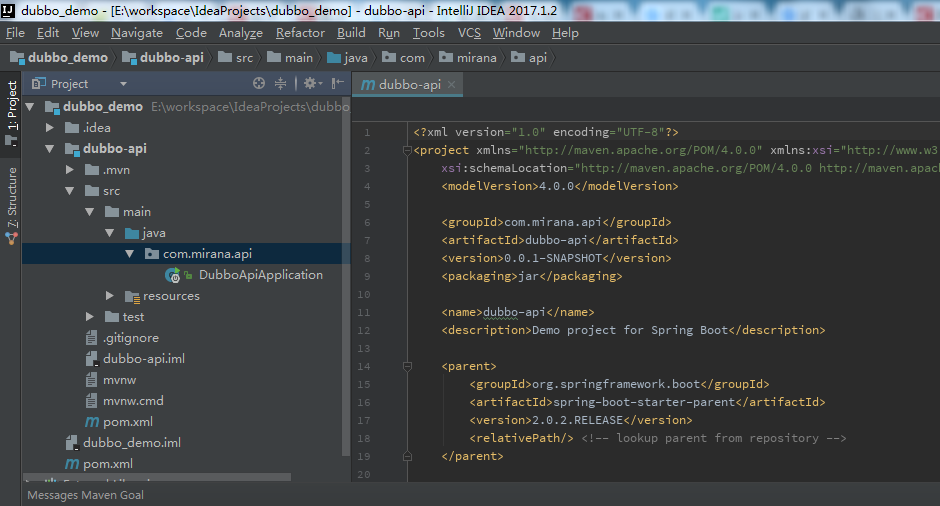Open Project panel settings gear
The image size is (940, 506).
(312, 83)
